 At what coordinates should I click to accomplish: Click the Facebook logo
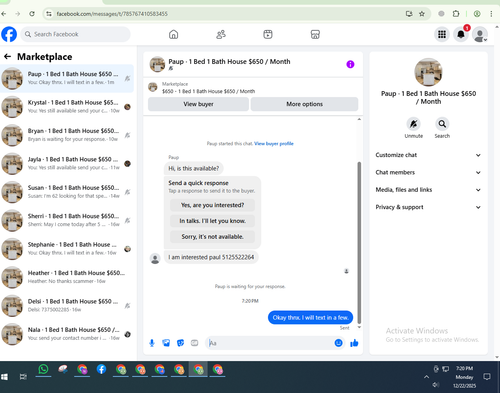point(9,34)
